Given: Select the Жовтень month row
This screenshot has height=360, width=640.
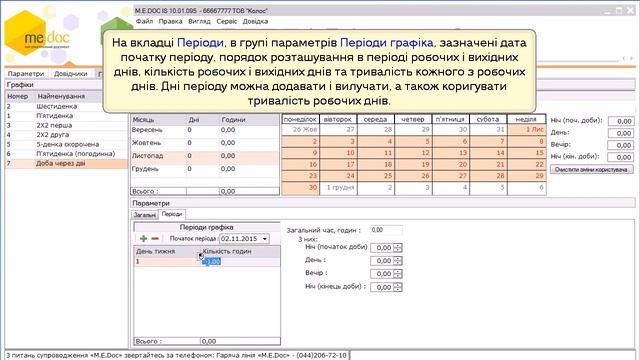Looking at the screenshot, I should 205,143.
